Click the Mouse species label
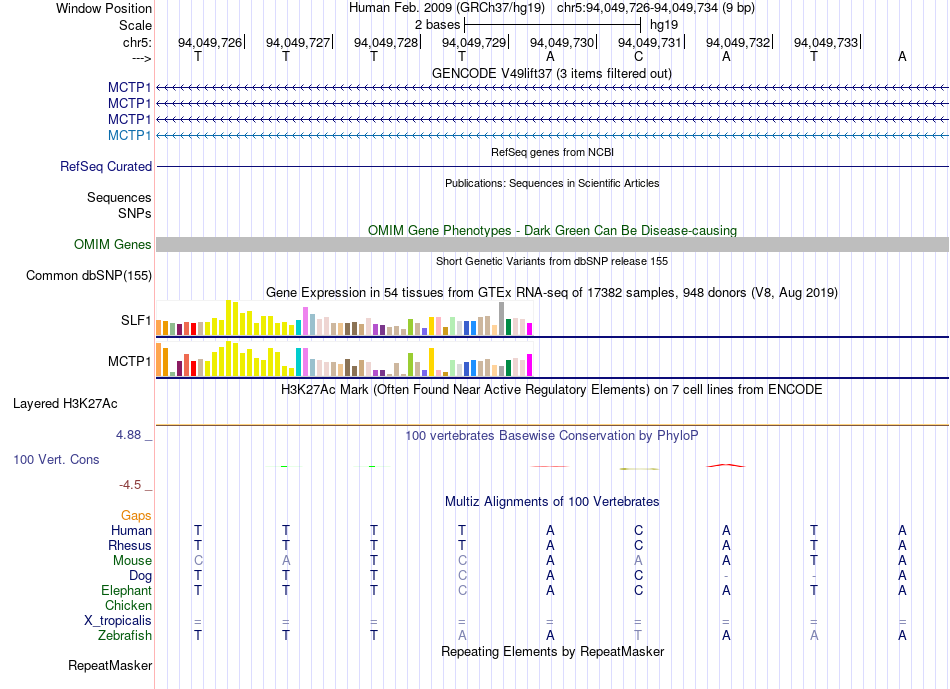 tap(132, 561)
